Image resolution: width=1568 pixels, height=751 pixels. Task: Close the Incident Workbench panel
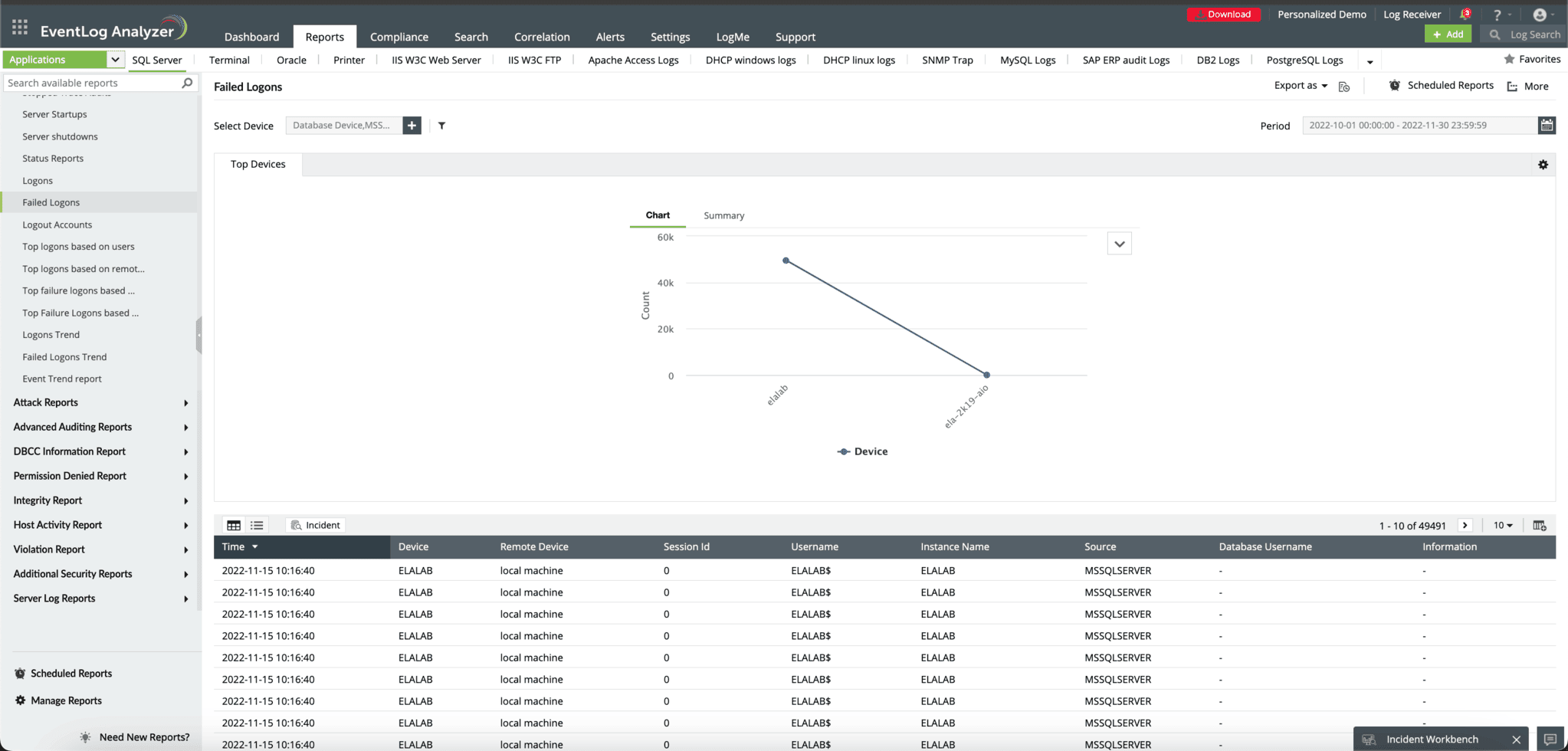(1516, 740)
